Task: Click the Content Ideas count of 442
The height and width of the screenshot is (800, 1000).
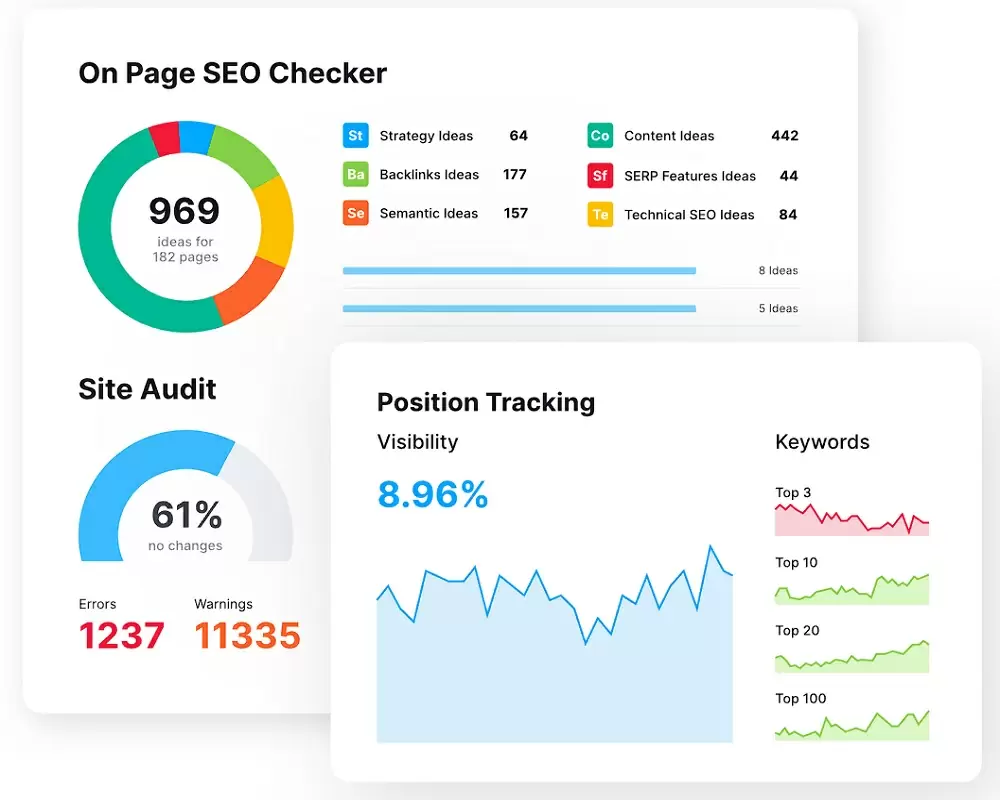Action: (784, 135)
